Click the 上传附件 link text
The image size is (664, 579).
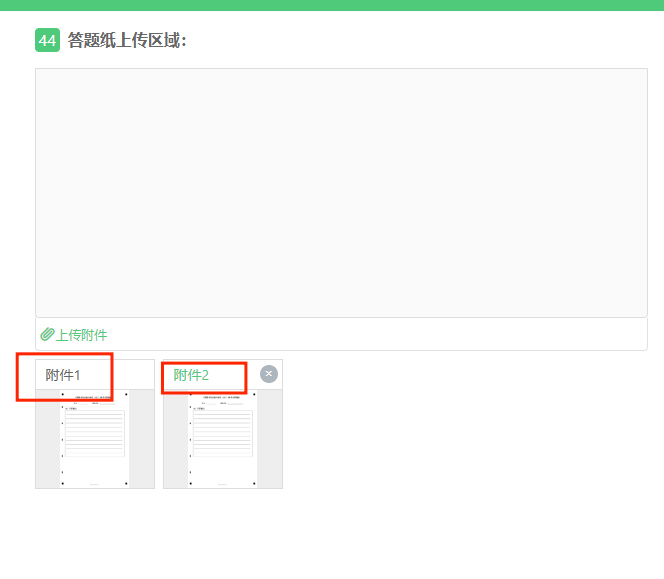tap(81, 335)
